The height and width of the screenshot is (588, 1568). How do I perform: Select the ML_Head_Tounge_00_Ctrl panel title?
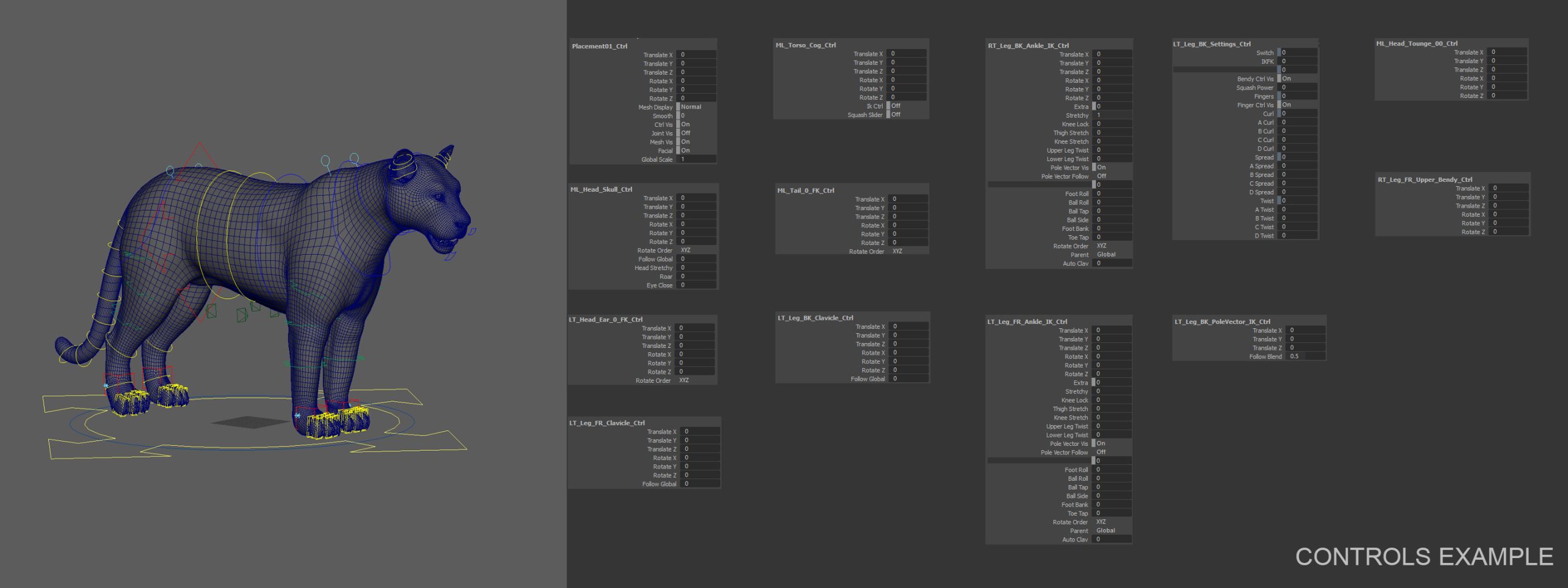click(x=1417, y=43)
